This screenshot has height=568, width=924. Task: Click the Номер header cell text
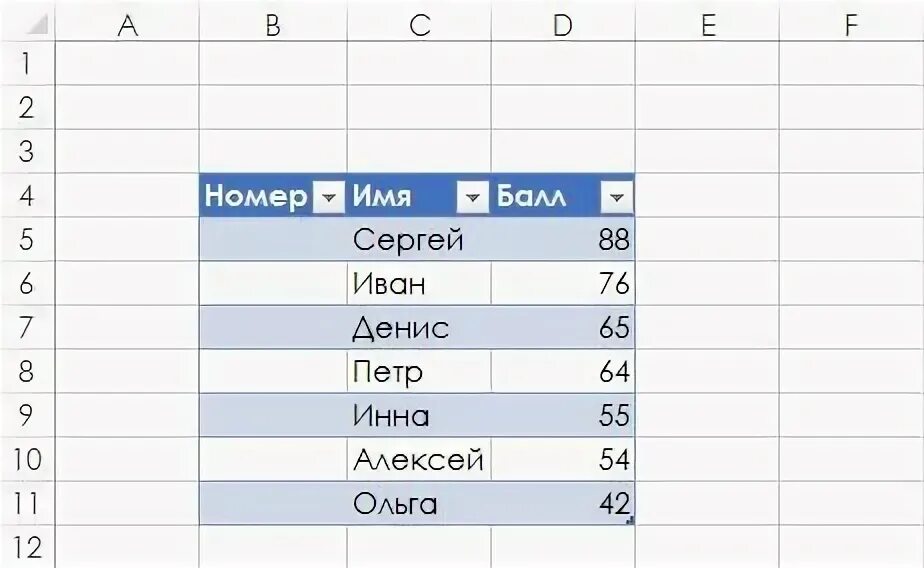pyautogui.click(x=256, y=196)
